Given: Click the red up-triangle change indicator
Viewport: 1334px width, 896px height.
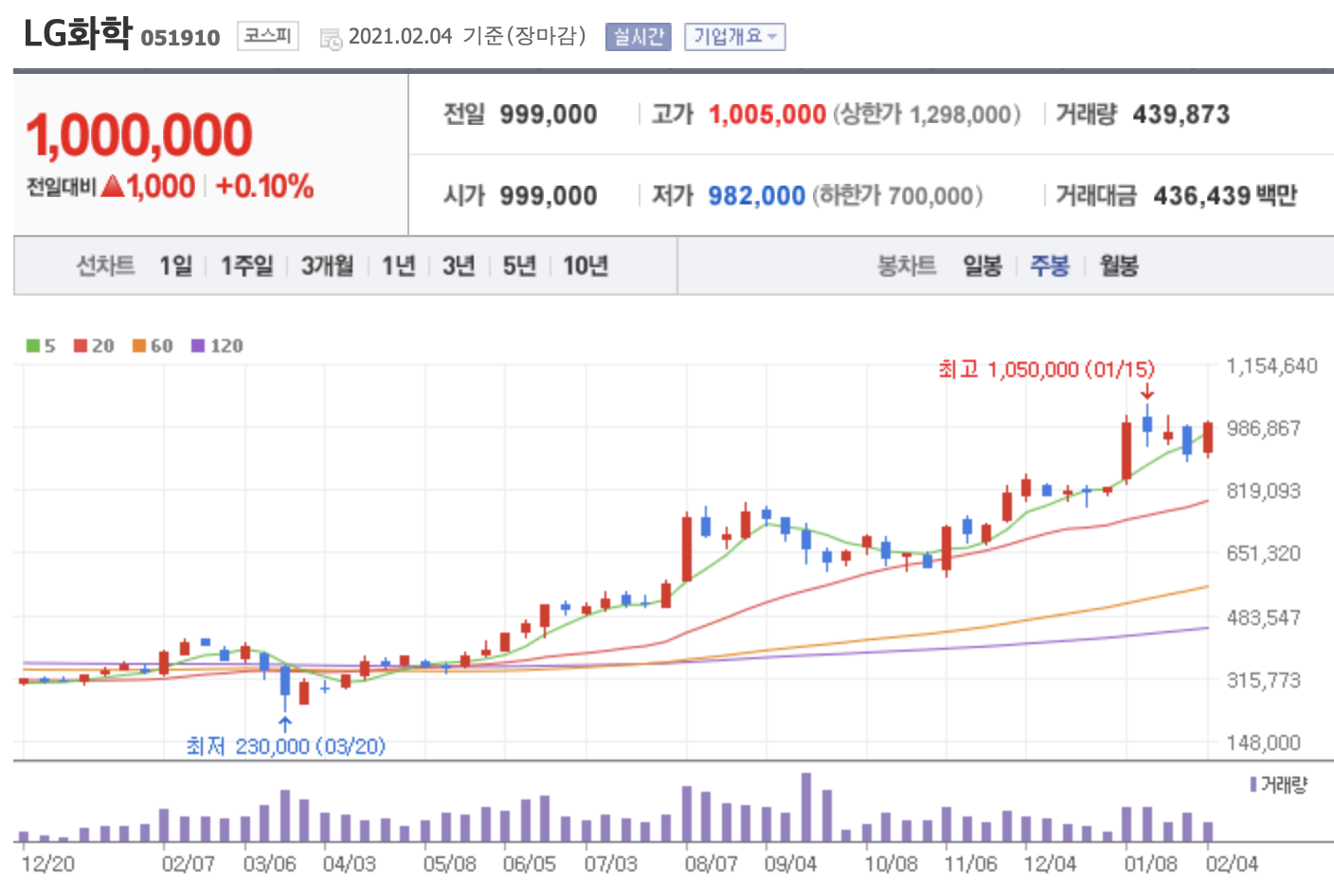Looking at the screenshot, I should pos(113,186).
